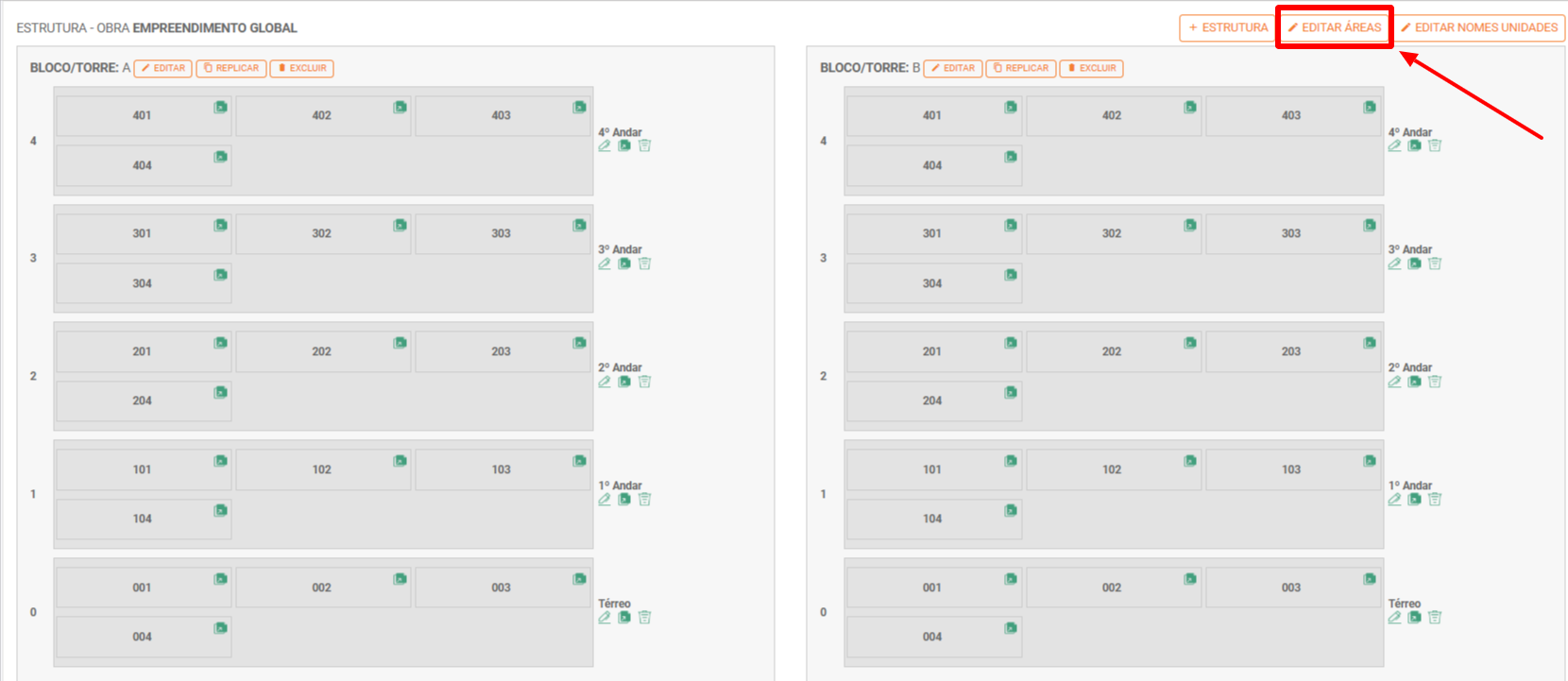Click the + Estrutura button

(1227, 27)
